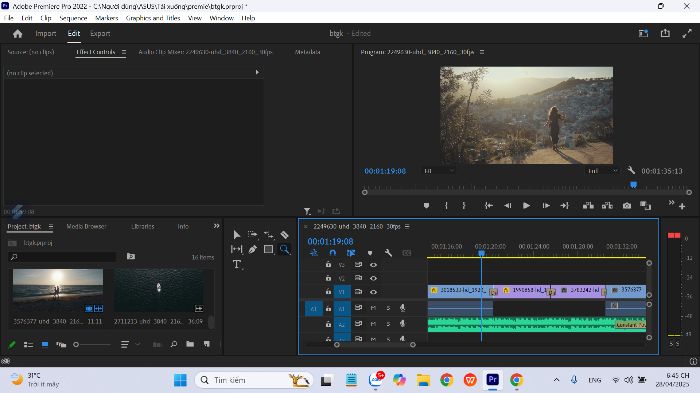Switch to Libraries tab
700x393 pixels.
[143, 226]
